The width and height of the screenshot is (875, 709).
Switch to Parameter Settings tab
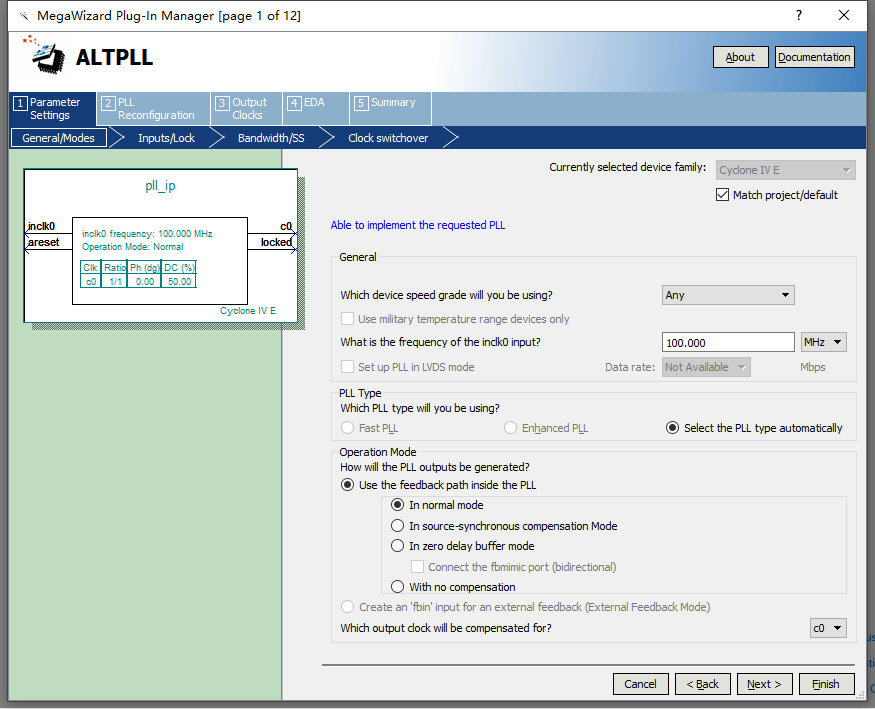tap(52, 109)
